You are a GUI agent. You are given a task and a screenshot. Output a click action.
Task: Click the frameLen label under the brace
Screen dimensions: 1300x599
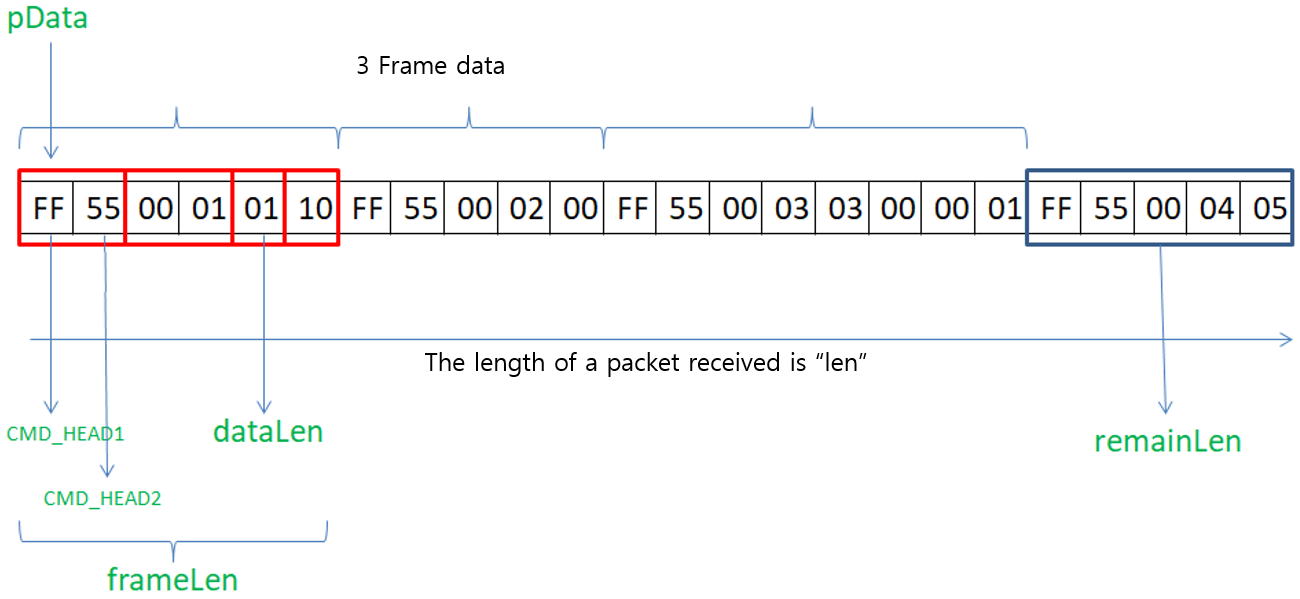click(x=172, y=579)
